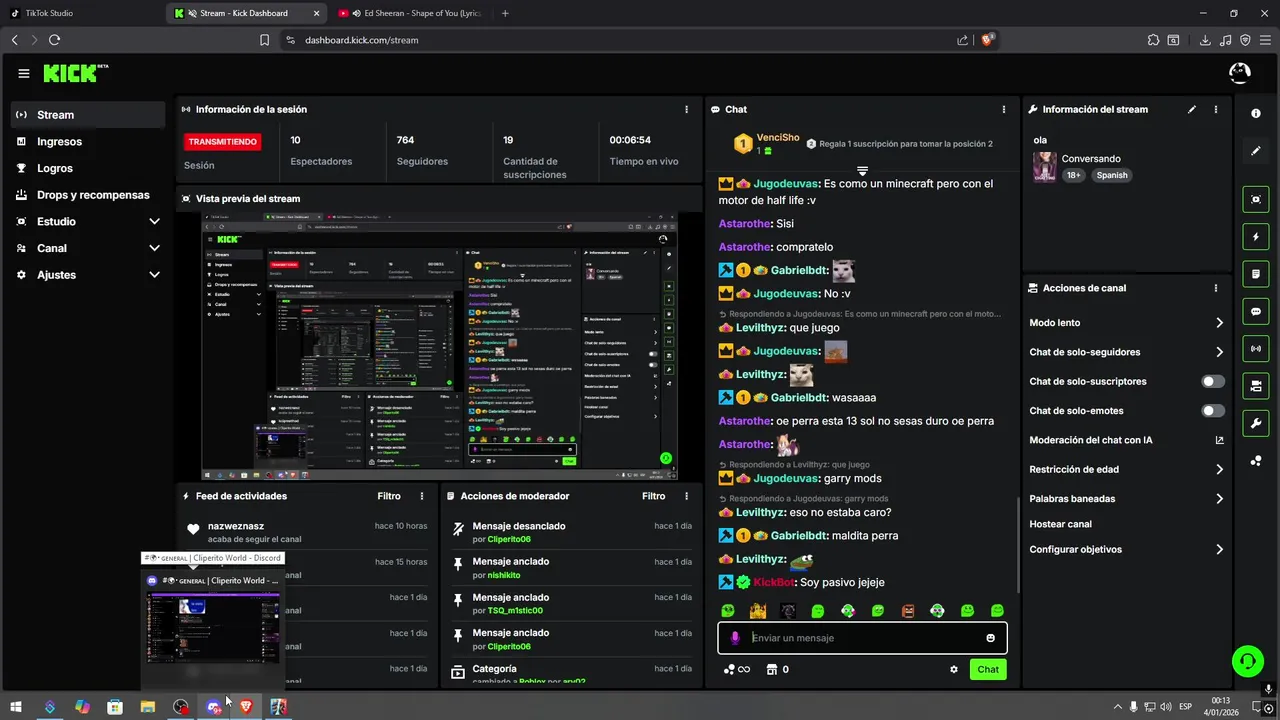Open options menu of Información del stream
Image resolution: width=1280 pixels, height=720 pixels.
tap(1216, 109)
